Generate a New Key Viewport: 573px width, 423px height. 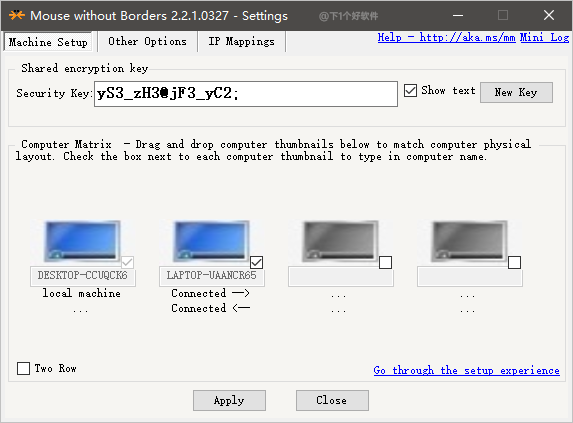coord(516,92)
